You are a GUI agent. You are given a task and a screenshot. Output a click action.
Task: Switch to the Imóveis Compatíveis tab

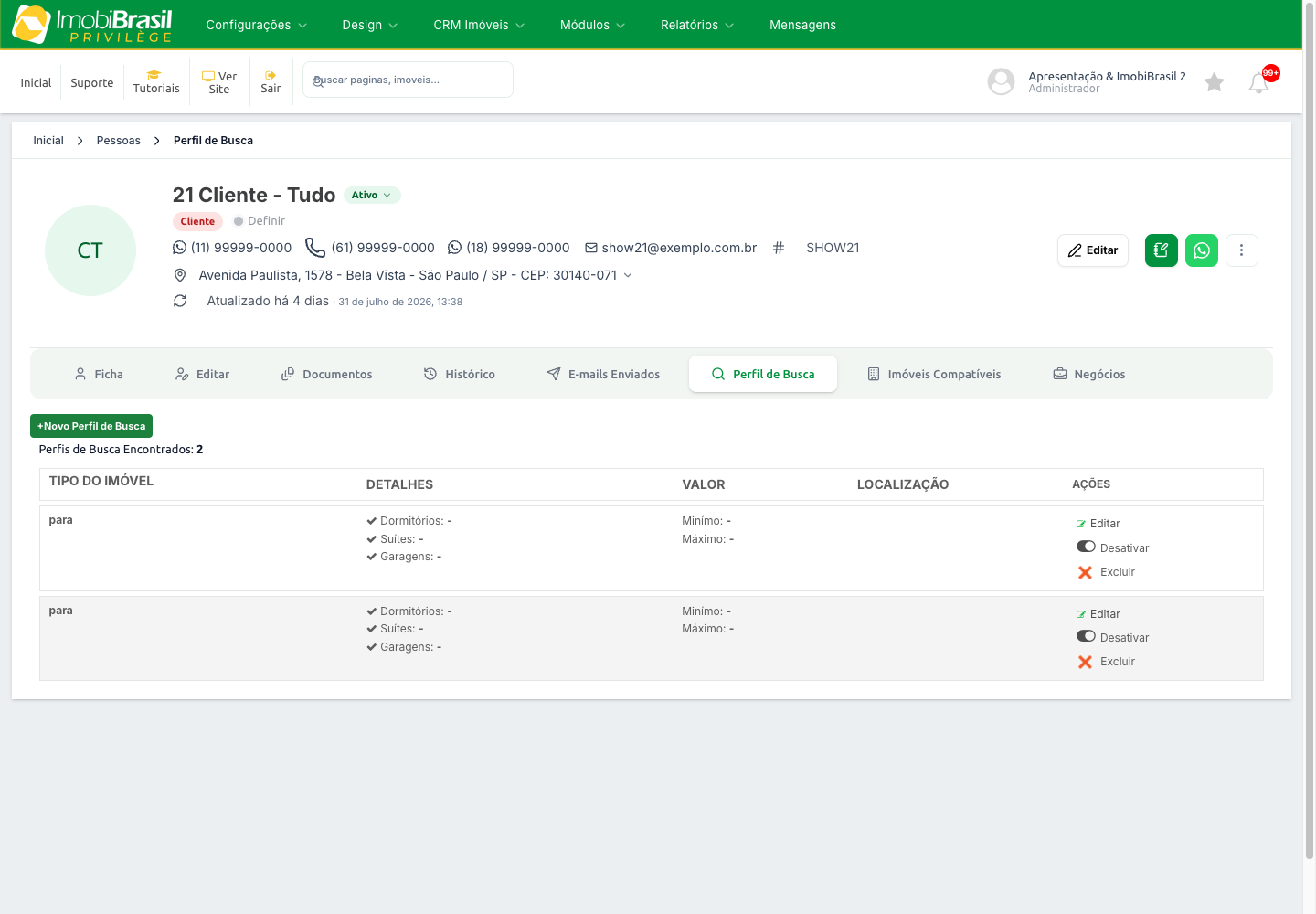[934, 374]
